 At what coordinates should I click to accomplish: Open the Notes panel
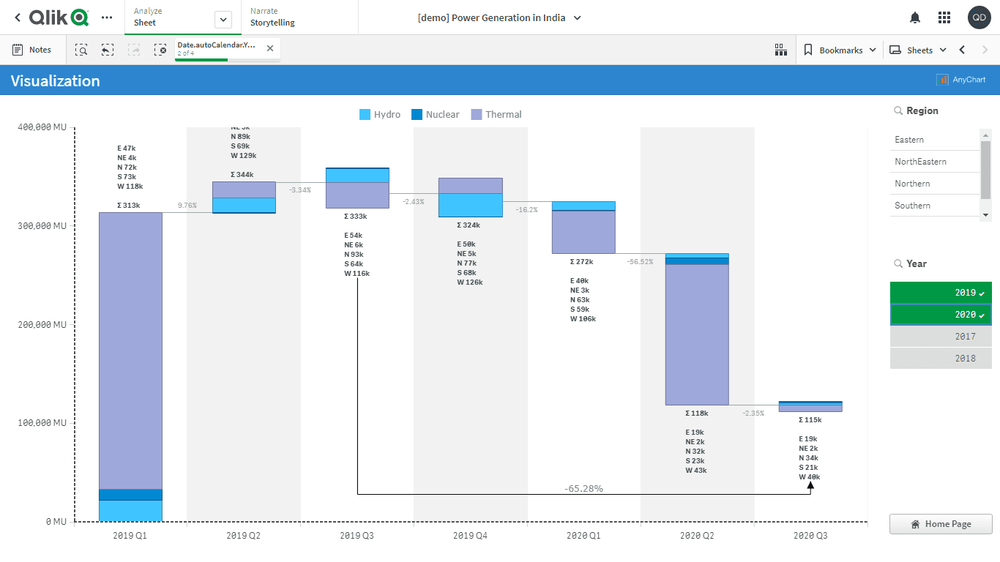coord(32,50)
